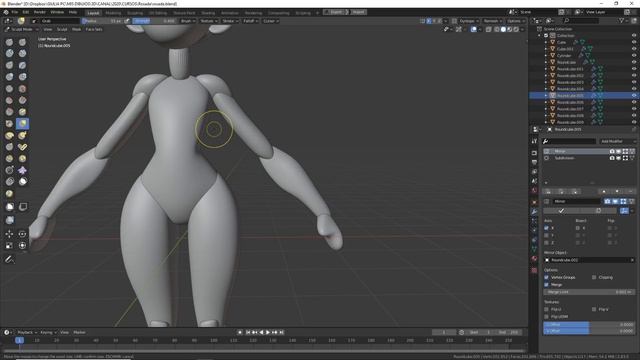Select the Draw Face Sets tool
The width and height of the screenshot is (640, 360).
point(9,194)
